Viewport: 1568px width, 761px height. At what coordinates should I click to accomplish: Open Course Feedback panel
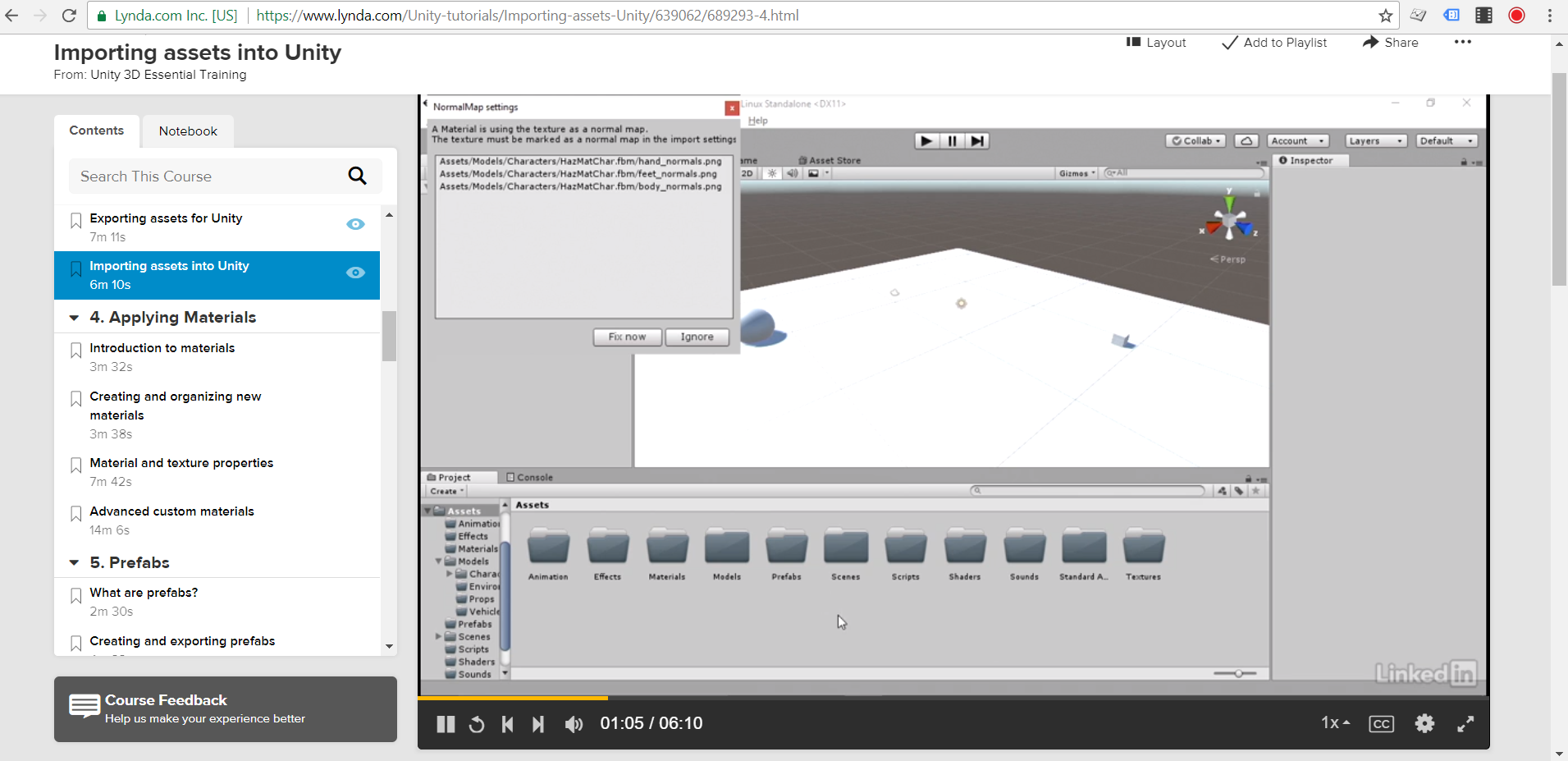click(226, 709)
